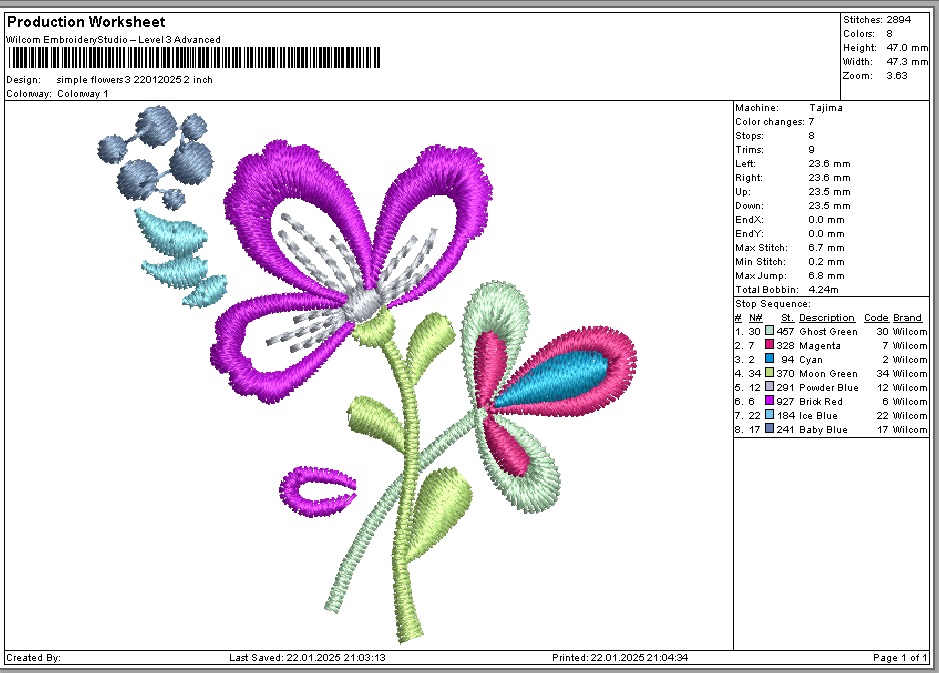The height and width of the screenshot is (673, 939).
Task: Click the cyan teardrop petal in the design
Action: pos(551,378)
